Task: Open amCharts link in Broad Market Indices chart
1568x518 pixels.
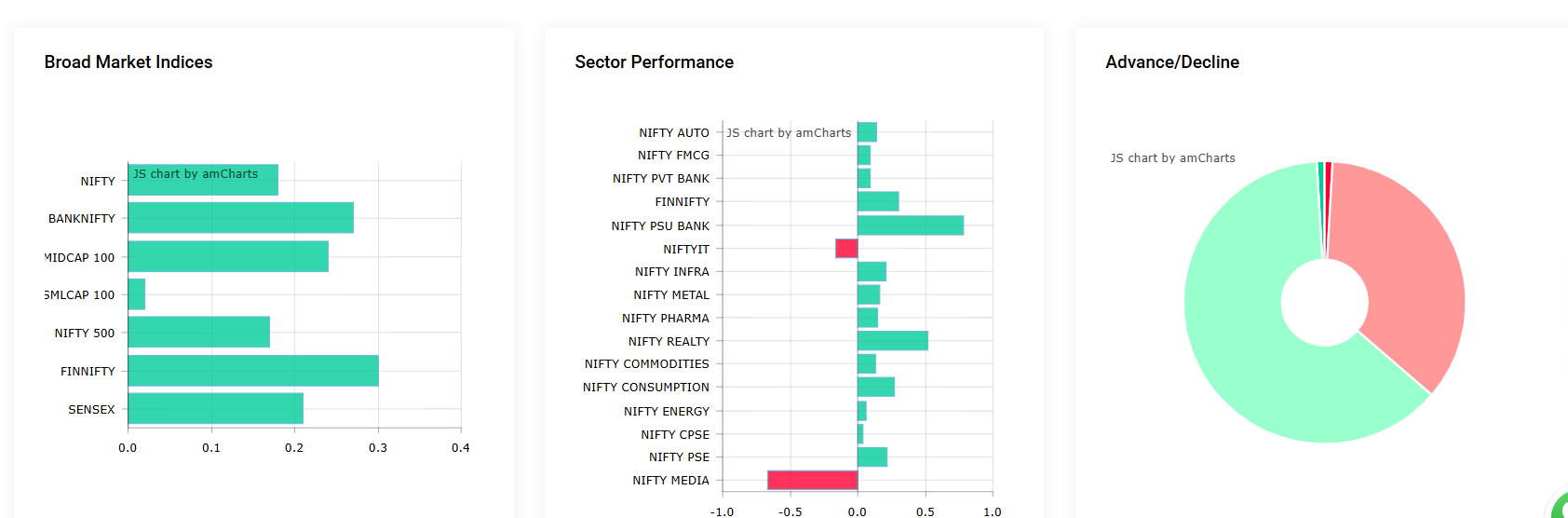Action: pyautogui.click(x=196, y=174)
